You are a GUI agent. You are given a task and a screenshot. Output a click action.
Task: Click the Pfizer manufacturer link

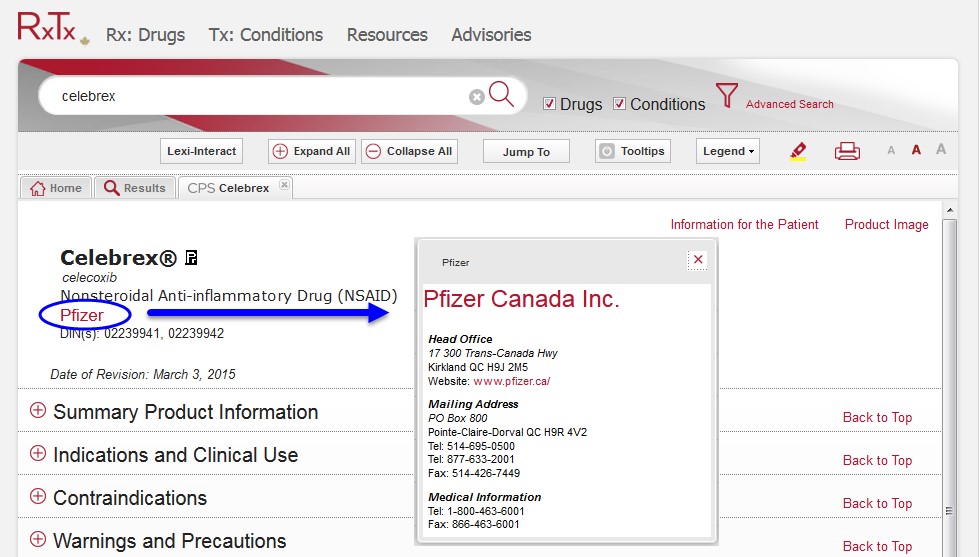pyautogui.click(x=82, y=315)
